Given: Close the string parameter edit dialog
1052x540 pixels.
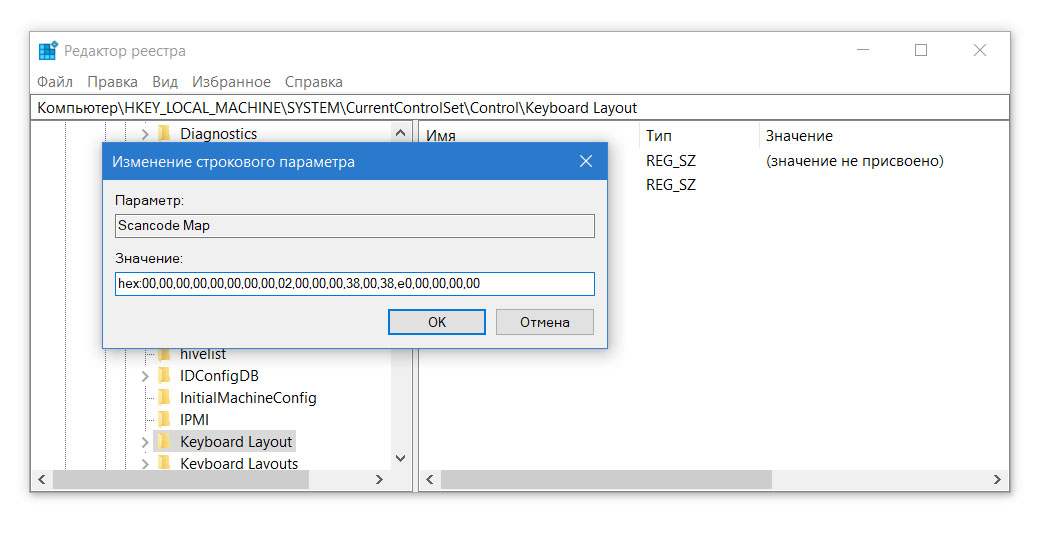Looking at the screenshot, I should coord(586,162).
